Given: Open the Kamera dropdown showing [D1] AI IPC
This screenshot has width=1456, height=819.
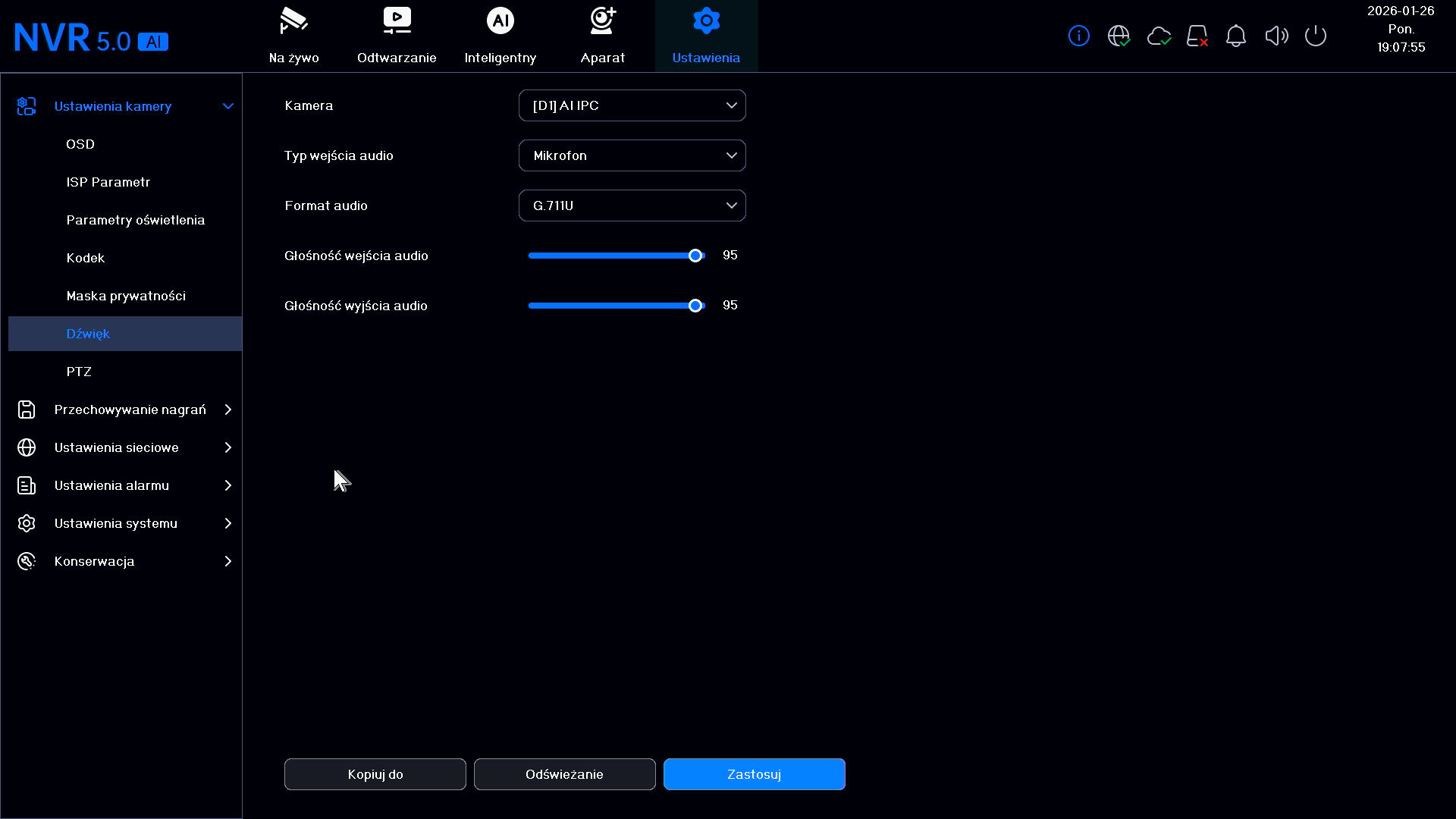Looking at the screenshot, I should point(632,105).
